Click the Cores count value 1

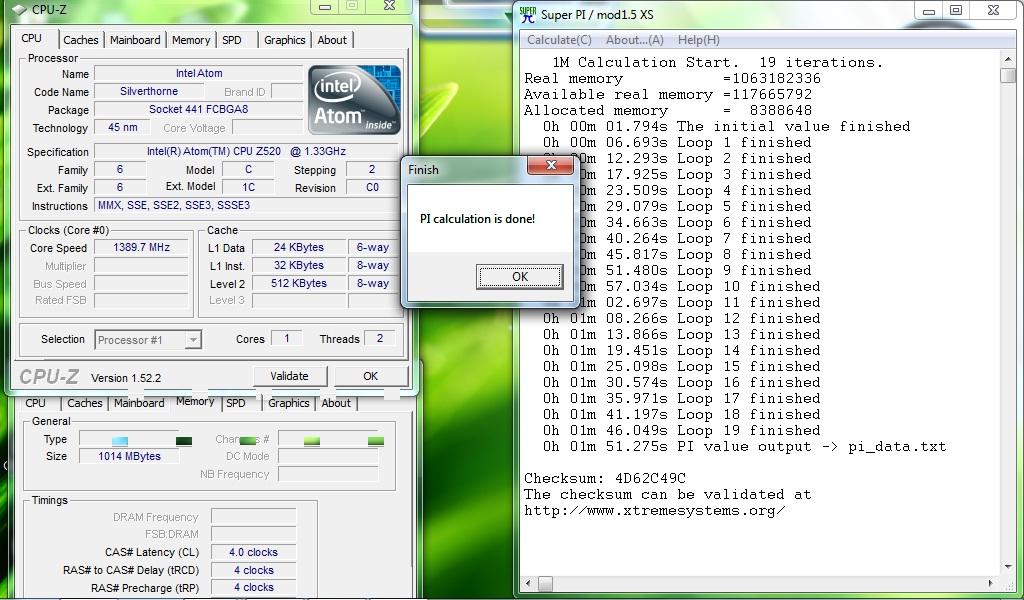pyautogui.click(x=286, y=338)
